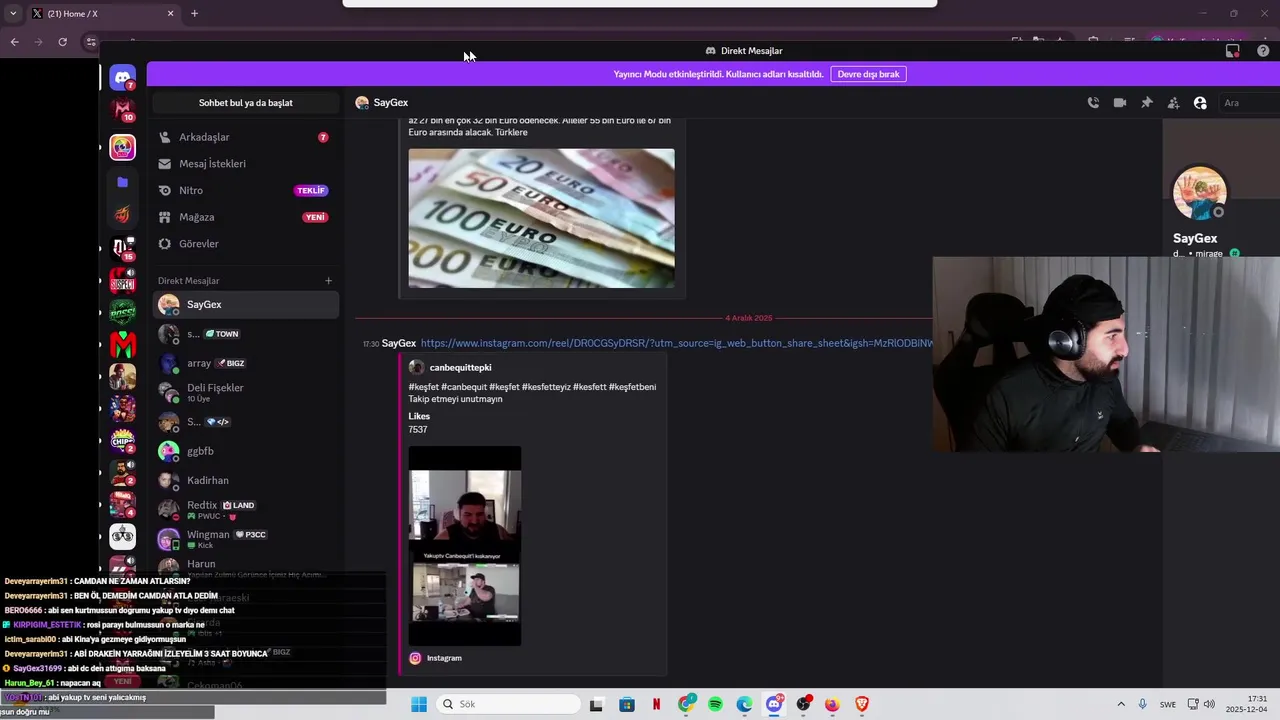
Task: Click Devre dışı bırak button
Action: 868,74
